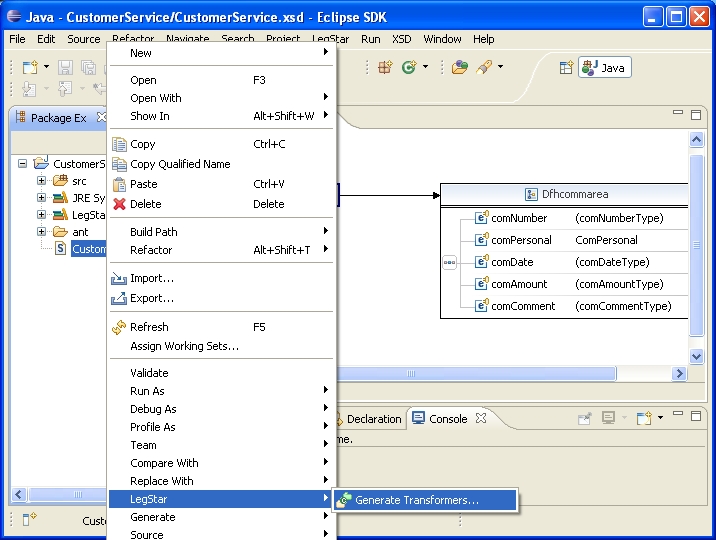The height and width of the screenshot is (540, 716).
Task: Close the Console view tab
Action: tap(481, 418)
